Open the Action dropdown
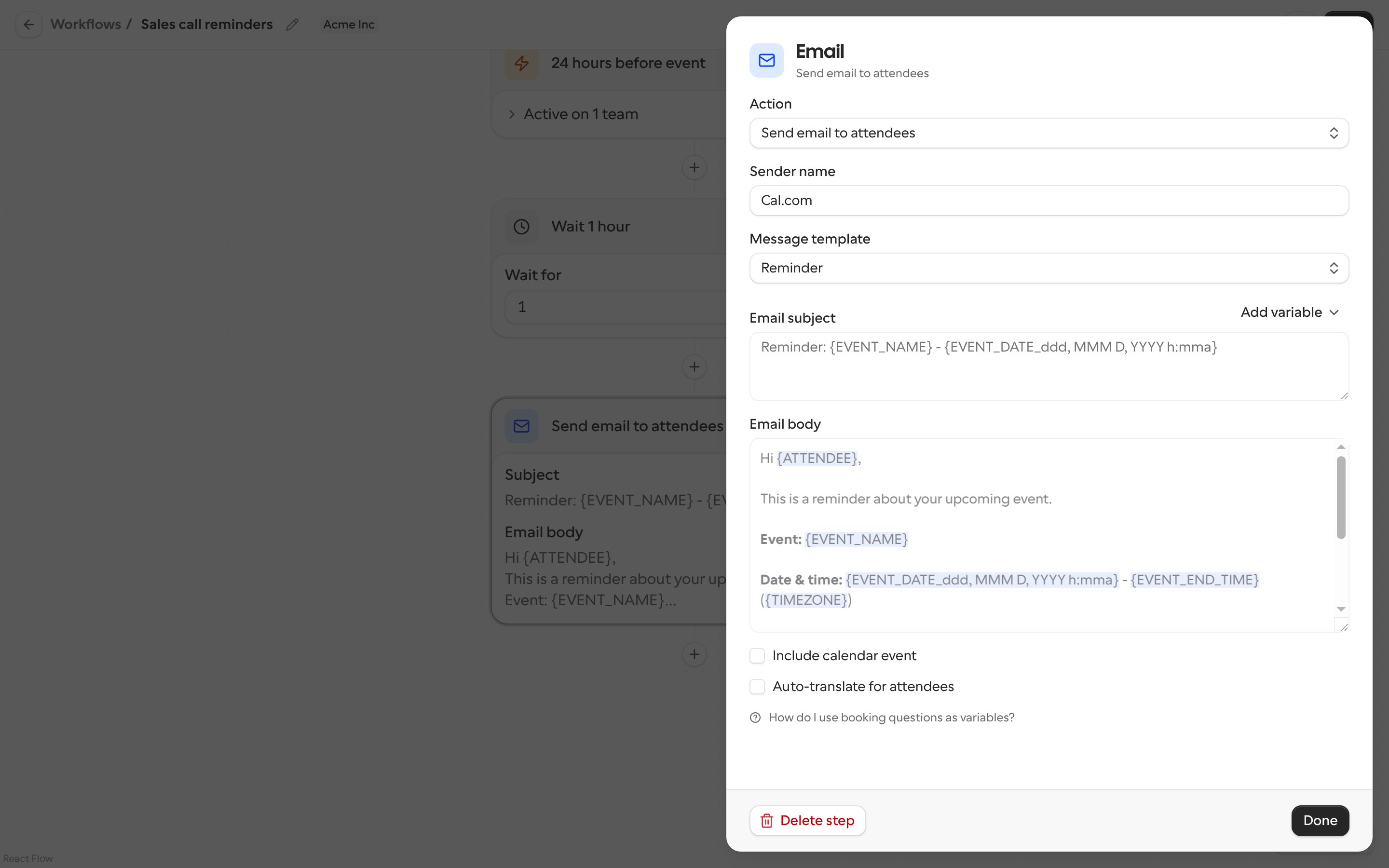1389x868 pixels. point(1049,133)
